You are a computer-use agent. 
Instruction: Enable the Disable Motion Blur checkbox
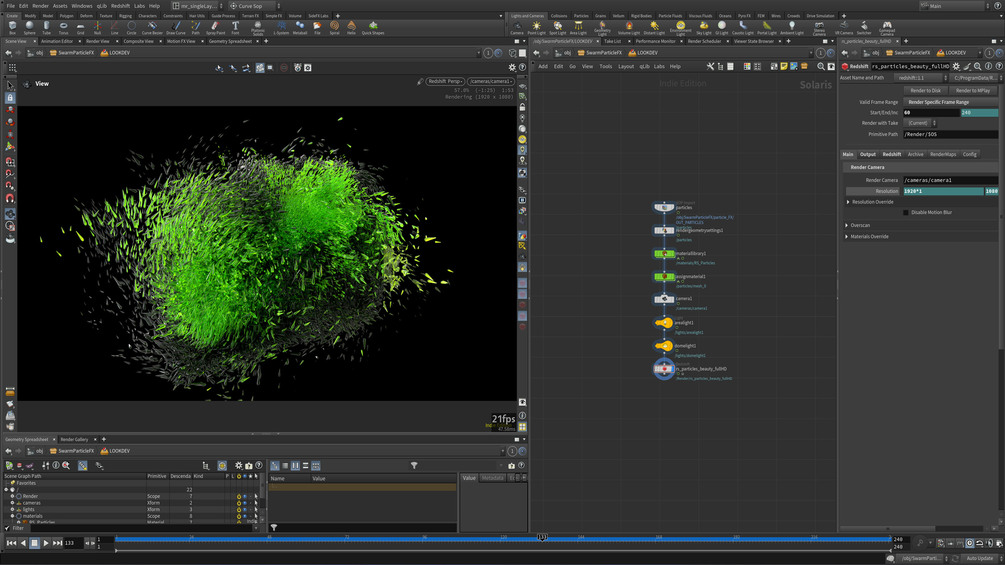[x=906, y=212]
